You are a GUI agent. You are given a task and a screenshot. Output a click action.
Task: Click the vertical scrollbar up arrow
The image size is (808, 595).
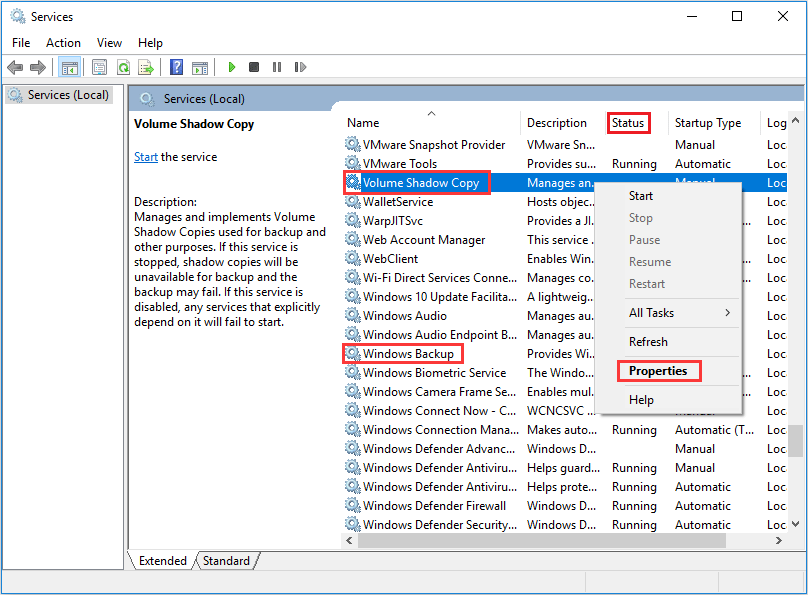click(795, 121)
